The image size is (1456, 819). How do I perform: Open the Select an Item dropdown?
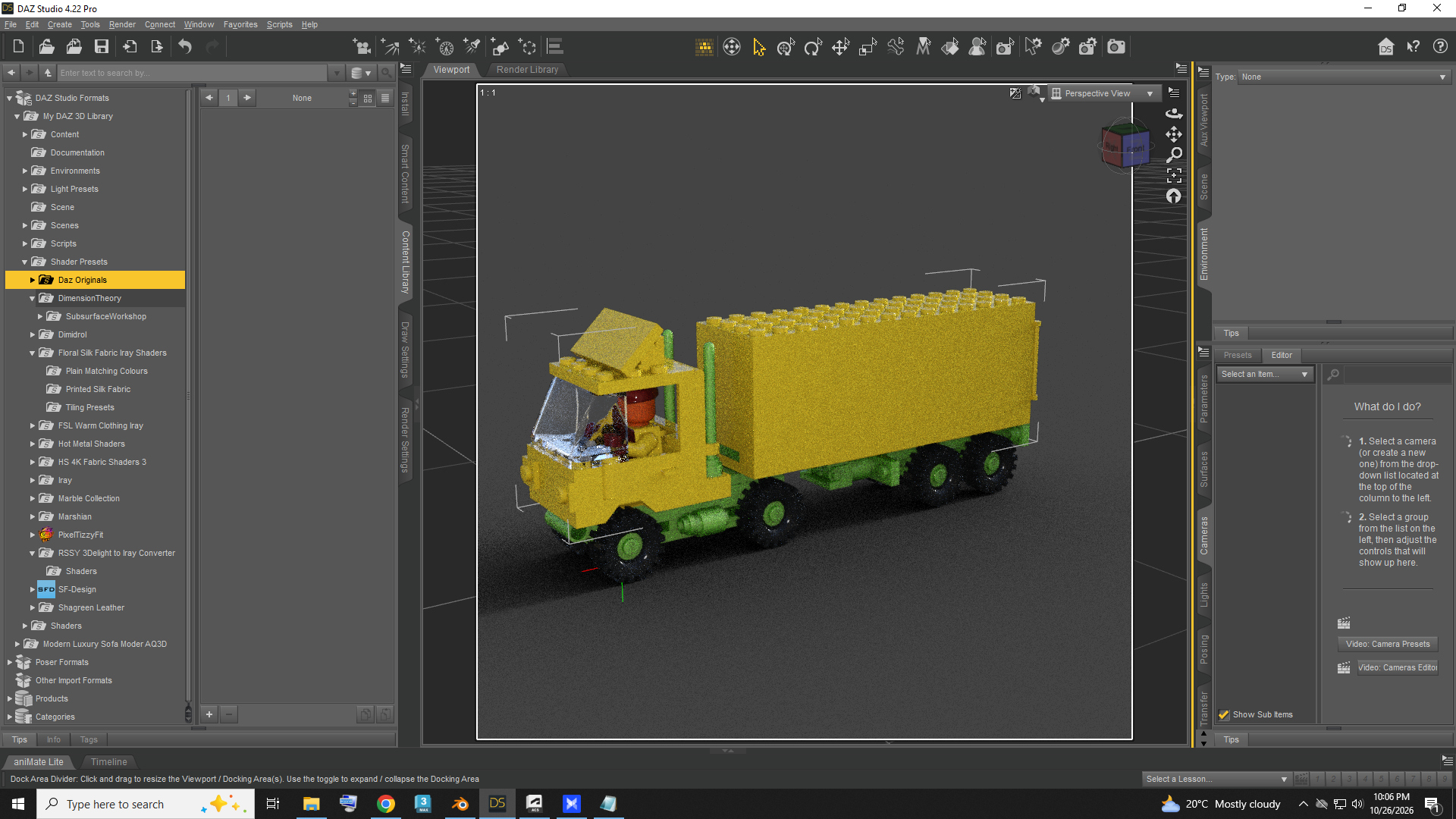coord(1264,374)
